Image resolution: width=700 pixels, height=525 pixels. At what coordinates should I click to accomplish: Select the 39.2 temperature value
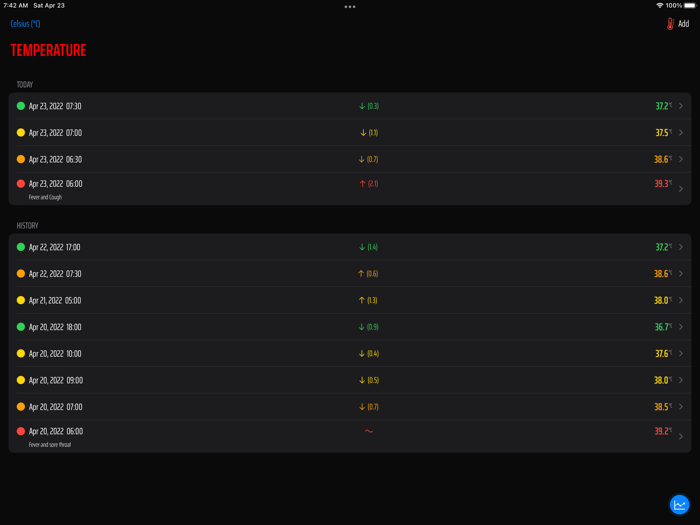pos(663,431)
